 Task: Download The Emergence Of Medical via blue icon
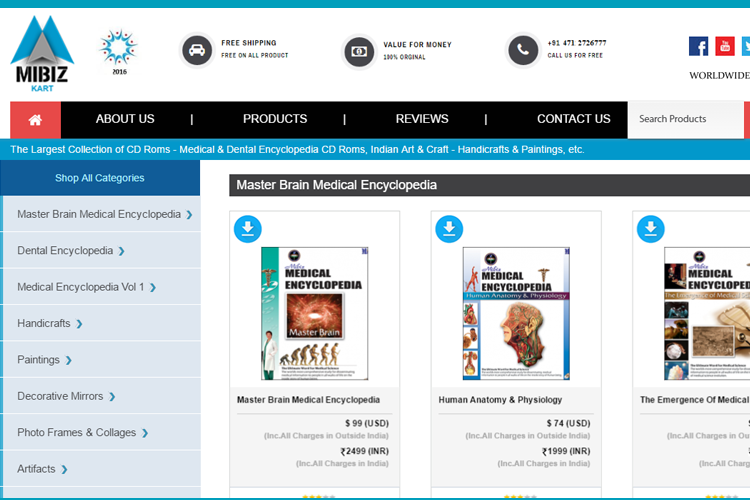pyautogui.click(x=651, y=229)
